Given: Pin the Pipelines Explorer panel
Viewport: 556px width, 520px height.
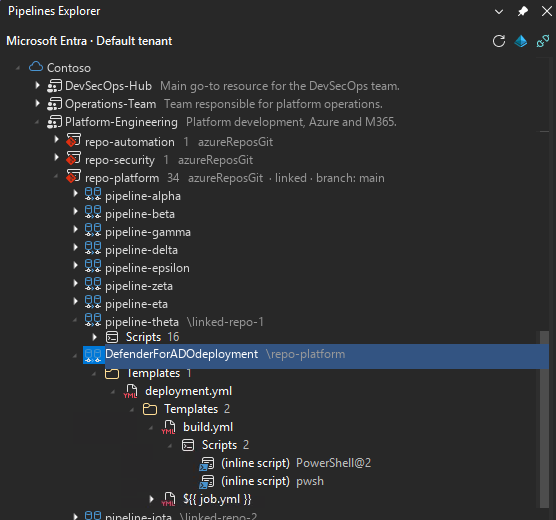Looking at the screenshot, I should pyautogui.click(x=523, y=11).
